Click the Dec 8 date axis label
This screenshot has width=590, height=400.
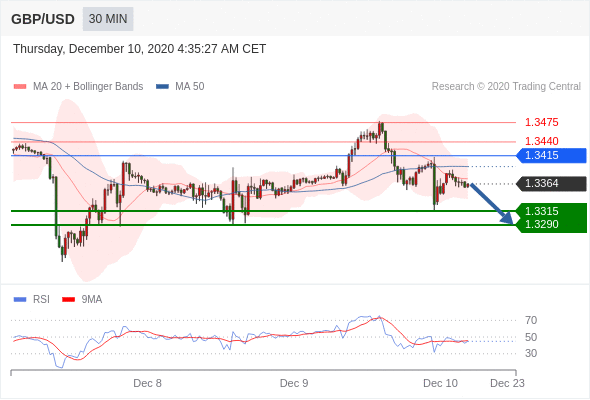147,383
